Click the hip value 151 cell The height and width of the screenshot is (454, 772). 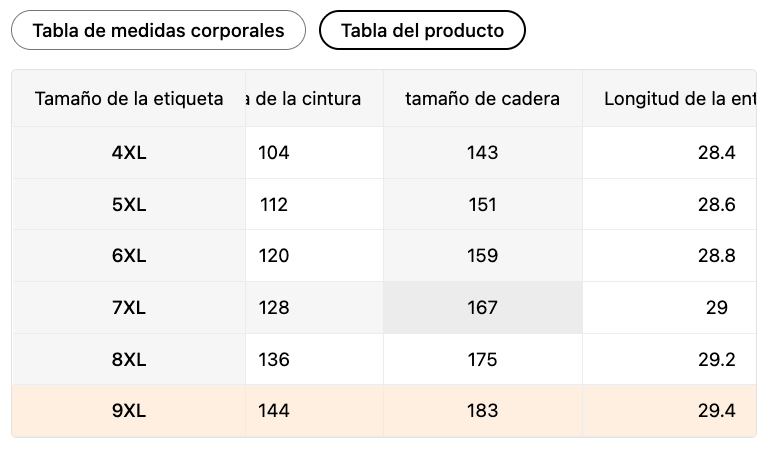[482, 204]
